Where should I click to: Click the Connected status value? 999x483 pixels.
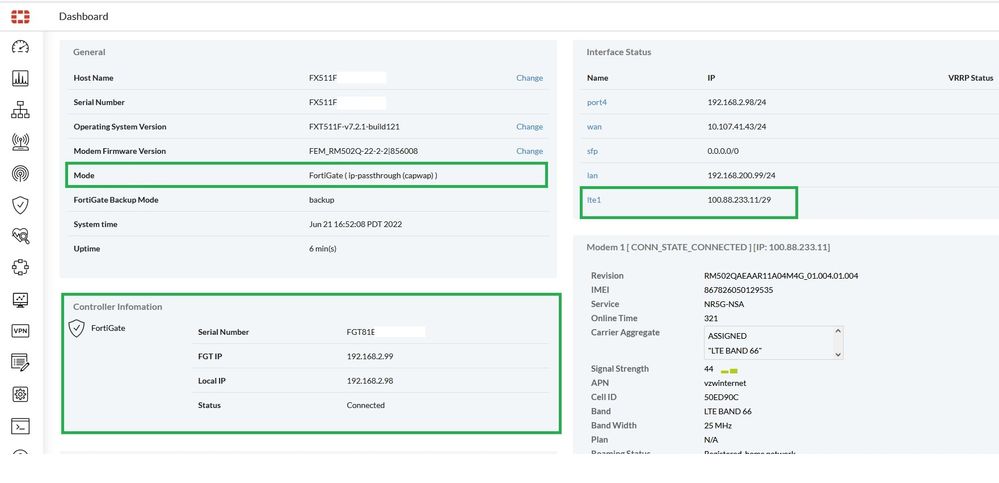click(366, 405)
